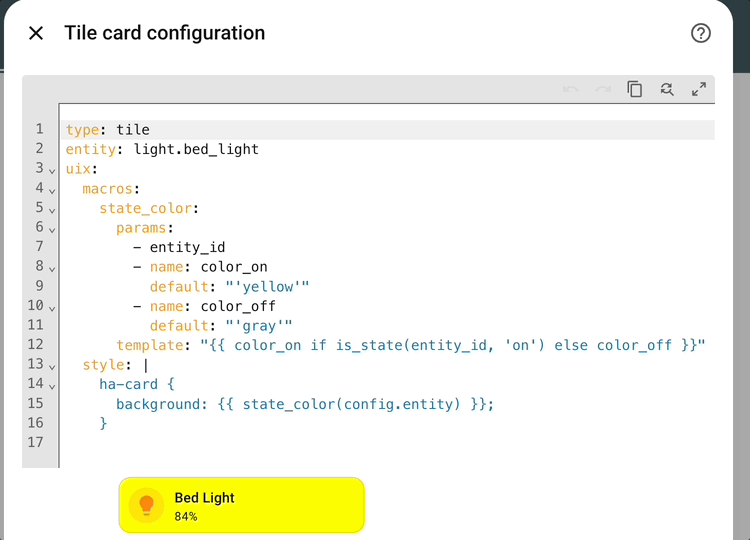The image size is (750, 540).
Task: Click the 'params' key on line 6
Action: click(142, 228)
